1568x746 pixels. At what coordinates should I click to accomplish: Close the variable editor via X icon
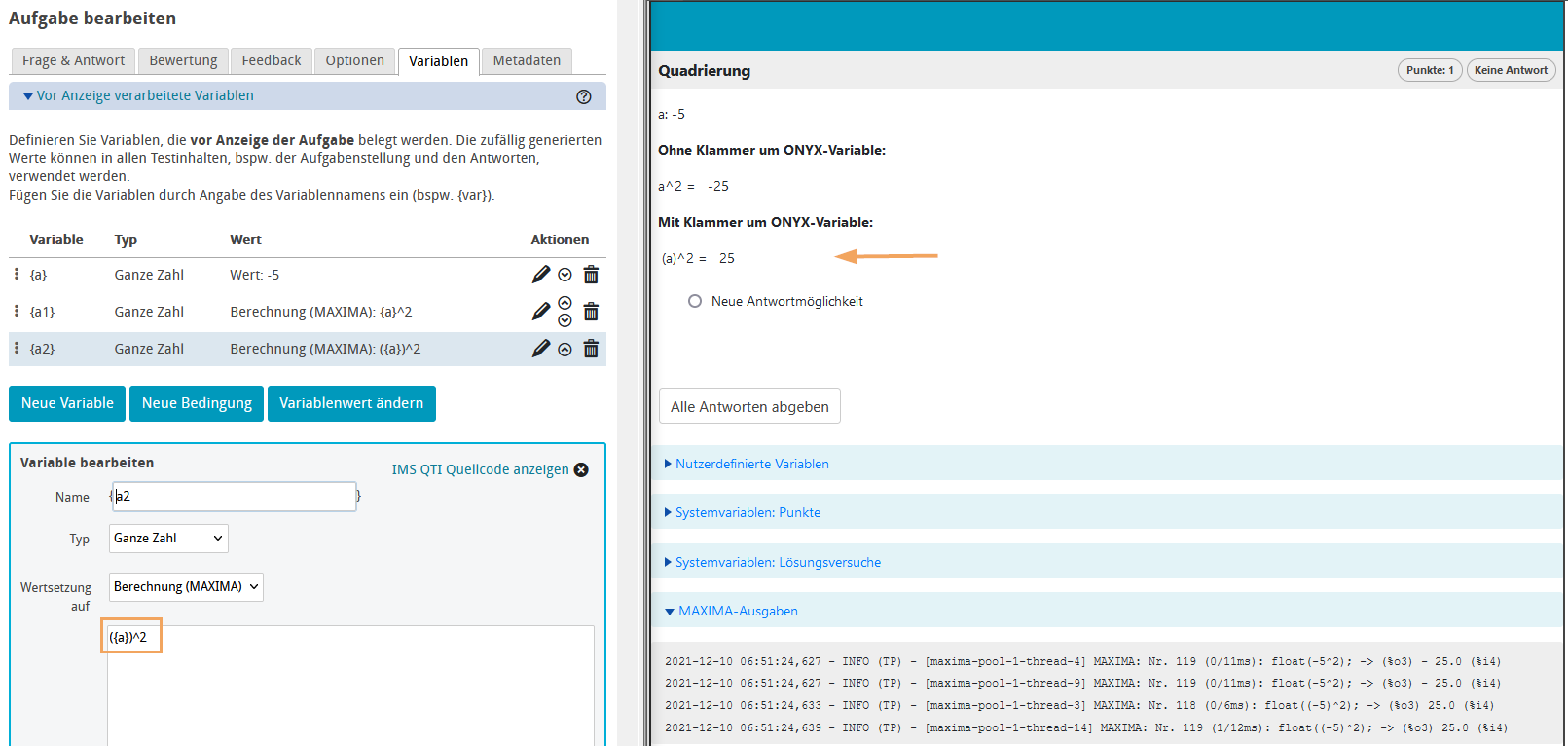click(581, 469)
